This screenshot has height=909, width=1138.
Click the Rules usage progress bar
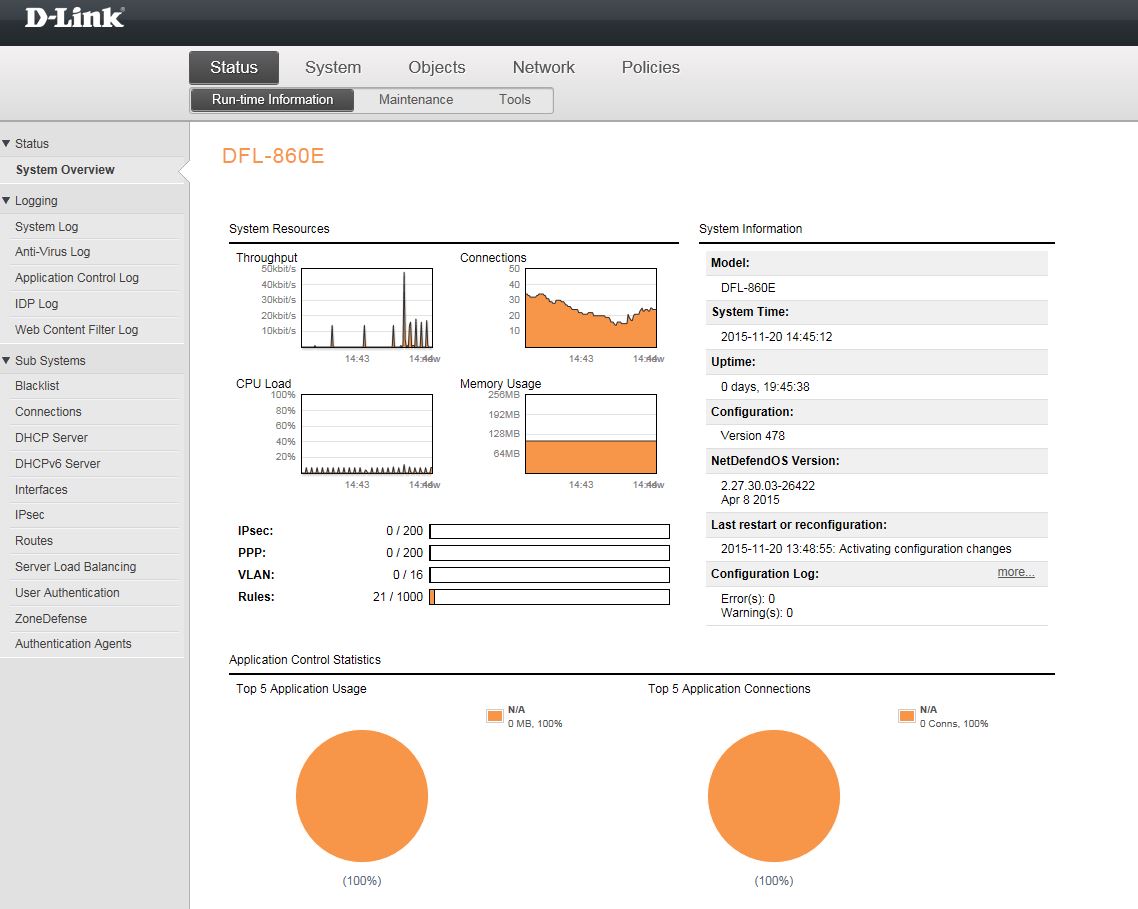click(x=549, y=597)
